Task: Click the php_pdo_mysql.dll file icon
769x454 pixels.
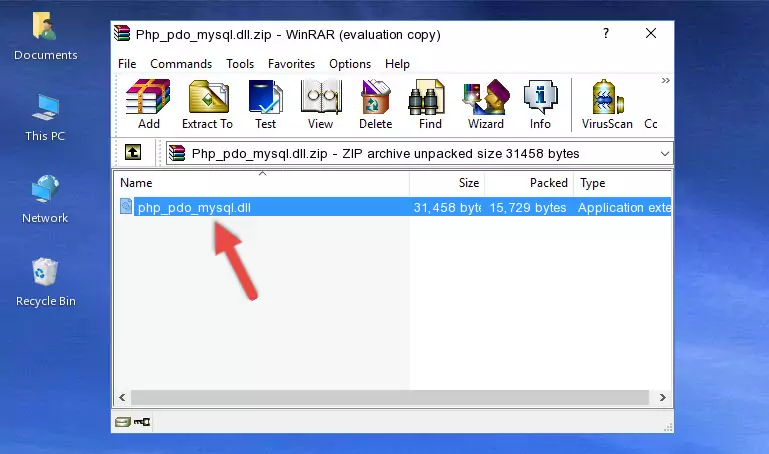Action: [126, 206]
